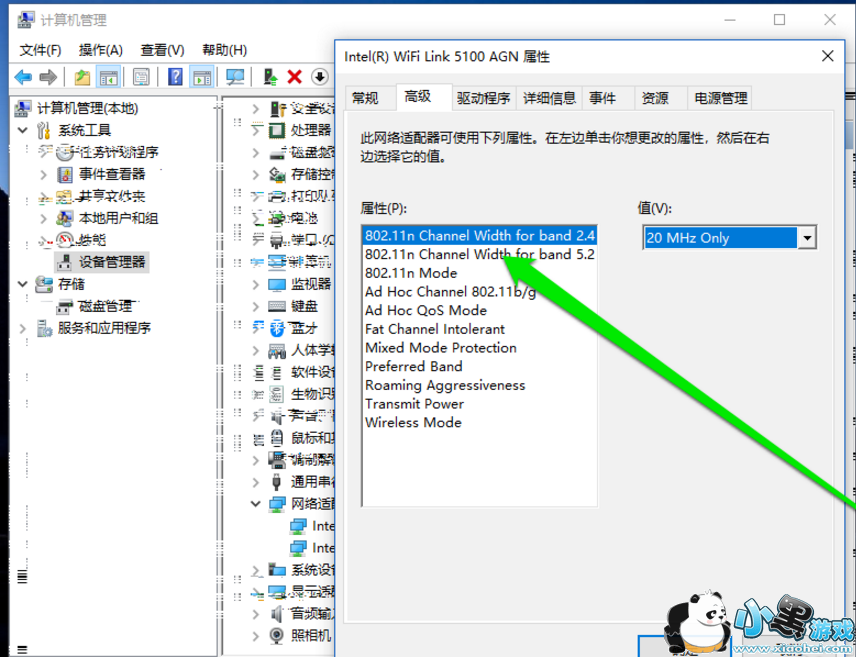Select 磁盘管理 in console tree
This screenshot has width=856, height=657.
coord(105,306)
